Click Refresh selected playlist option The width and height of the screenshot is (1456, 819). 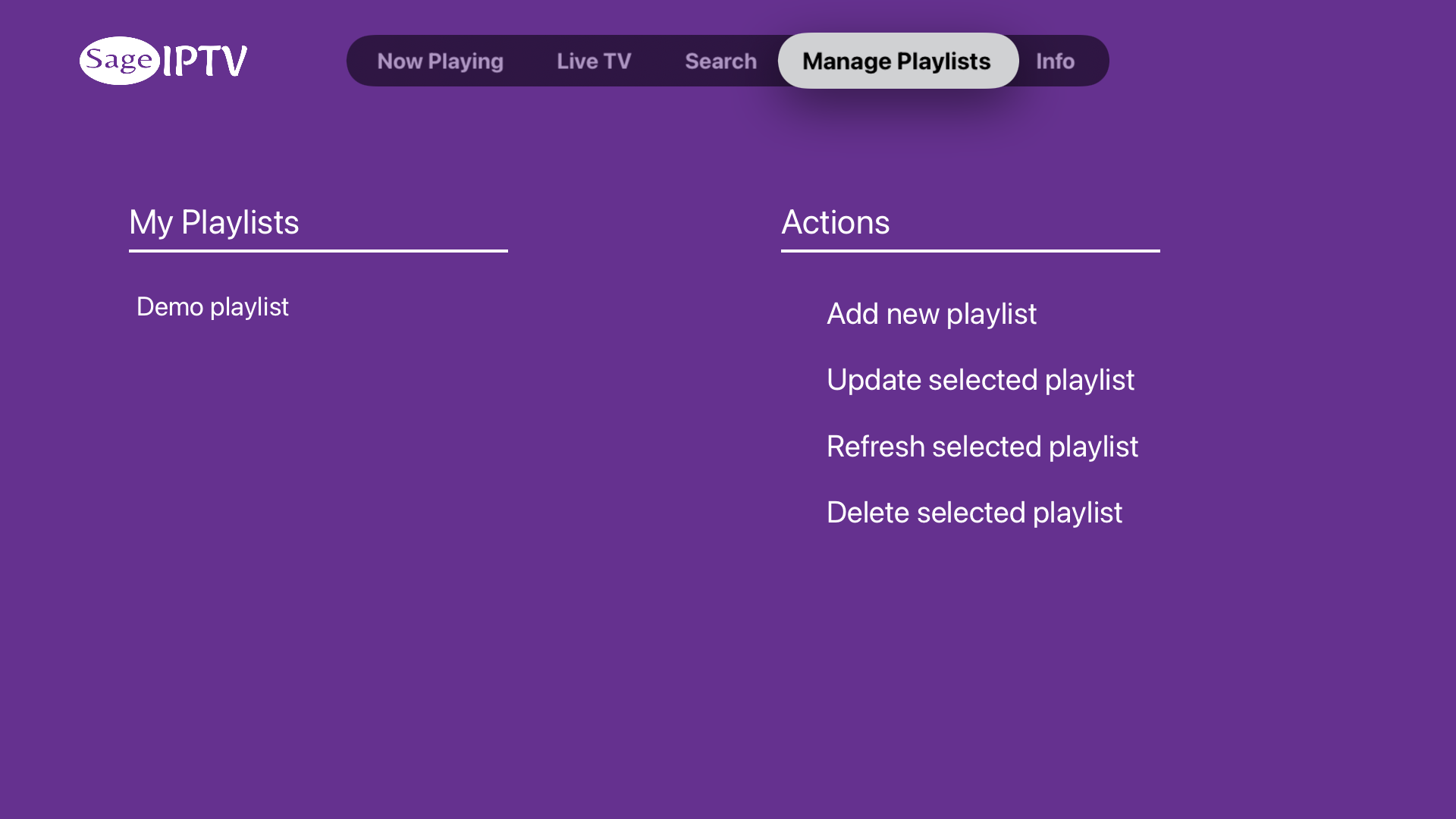982,445
